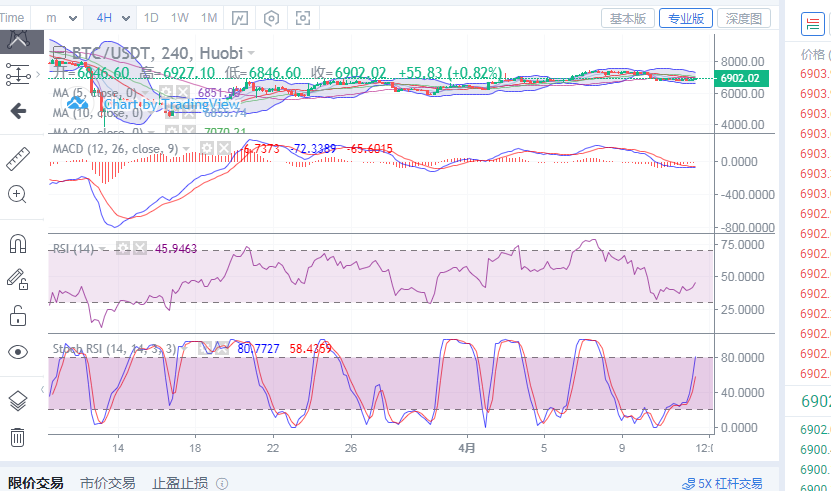Click the RSI value 45.9463

pyautogui.click(x=176, y=249)
